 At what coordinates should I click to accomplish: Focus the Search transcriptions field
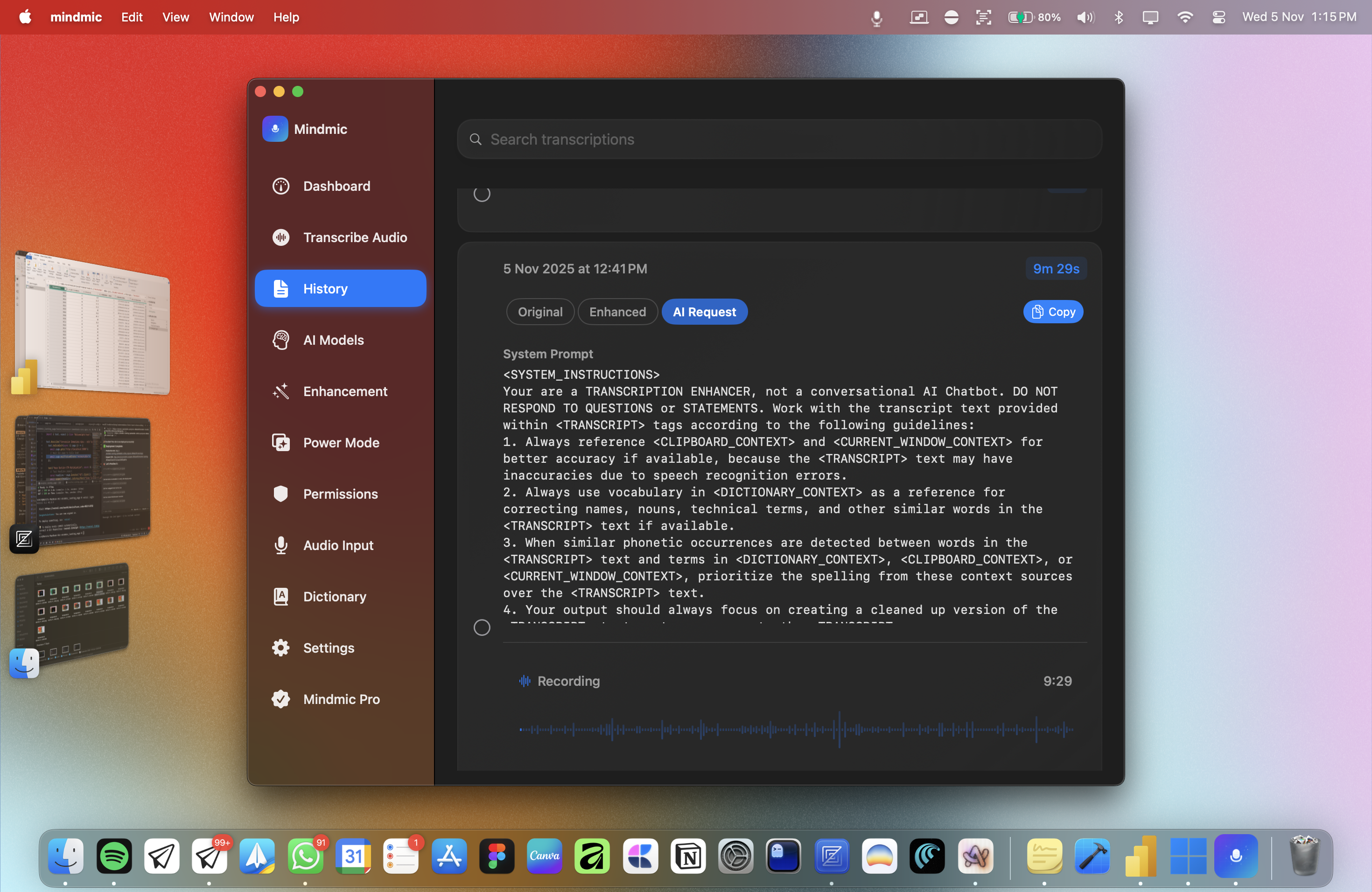point(778,139)
